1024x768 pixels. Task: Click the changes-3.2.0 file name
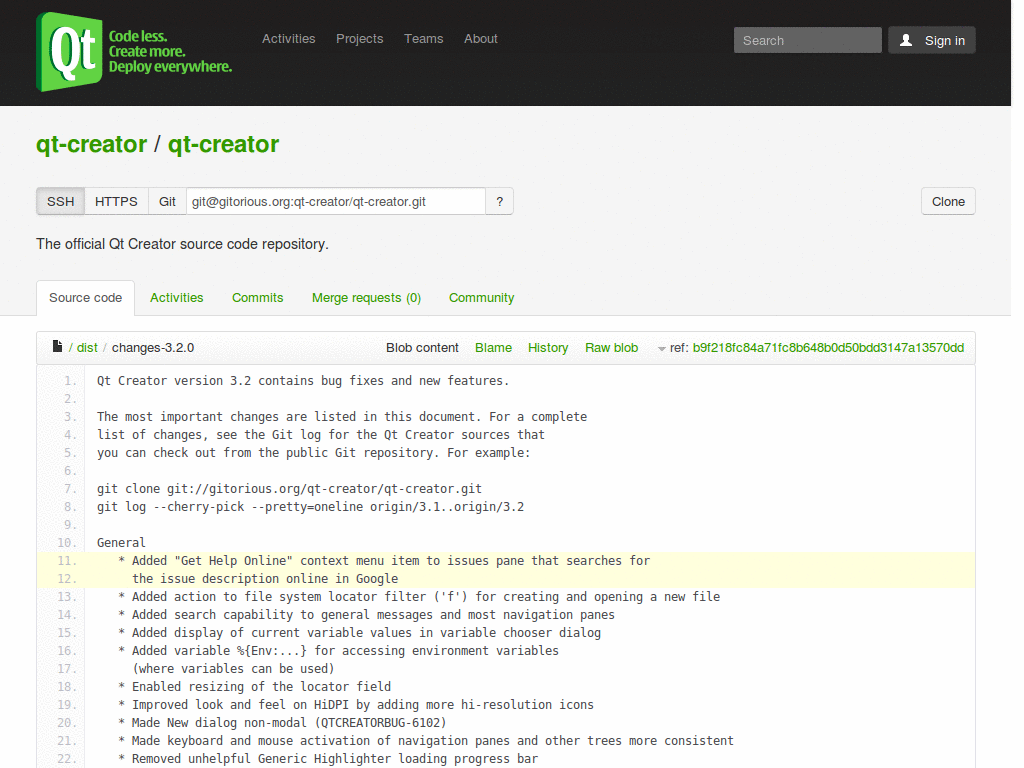tap(153, 348)
